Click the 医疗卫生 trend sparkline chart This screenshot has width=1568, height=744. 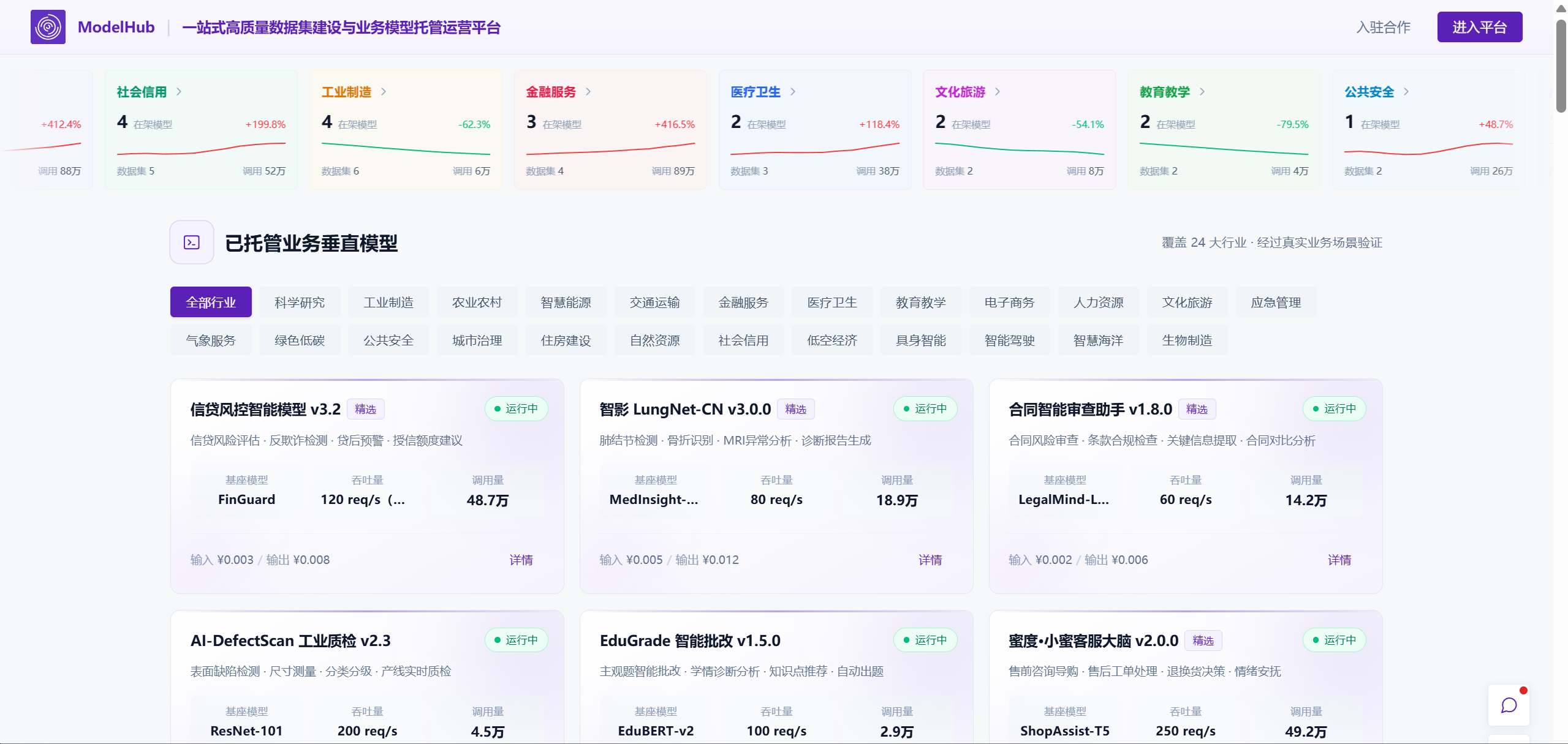coord(815,149)
